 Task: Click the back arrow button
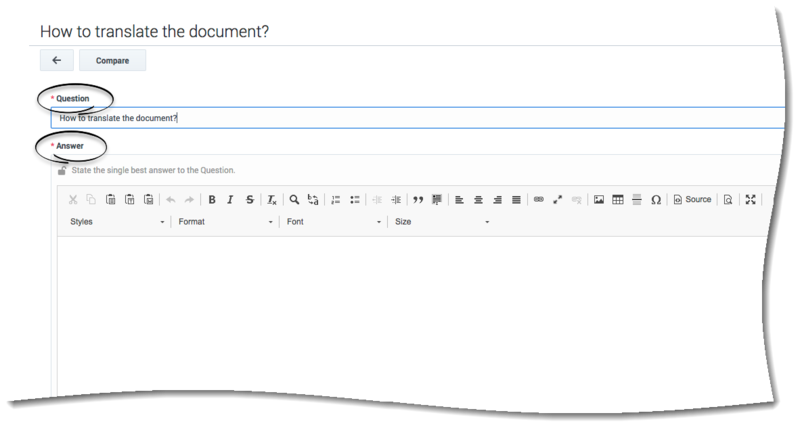click(x=57, y=60)
